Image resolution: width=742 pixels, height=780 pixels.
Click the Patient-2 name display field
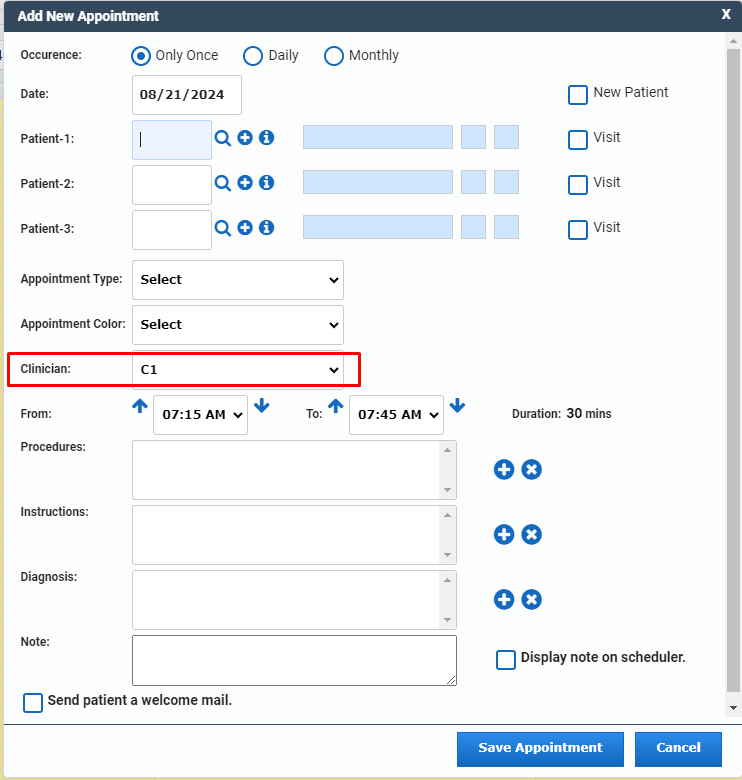click(378, 182)
